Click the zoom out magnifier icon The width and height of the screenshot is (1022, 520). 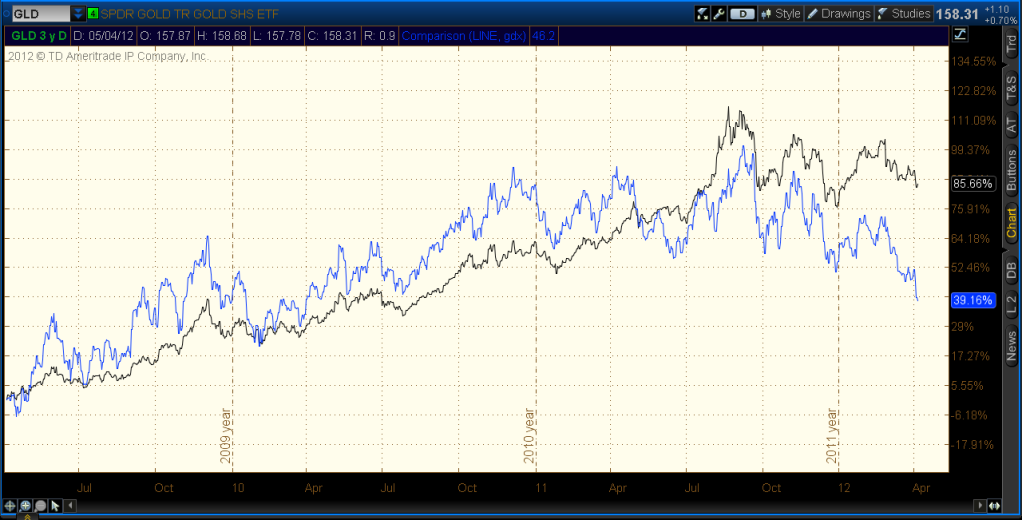coord(40,505)
